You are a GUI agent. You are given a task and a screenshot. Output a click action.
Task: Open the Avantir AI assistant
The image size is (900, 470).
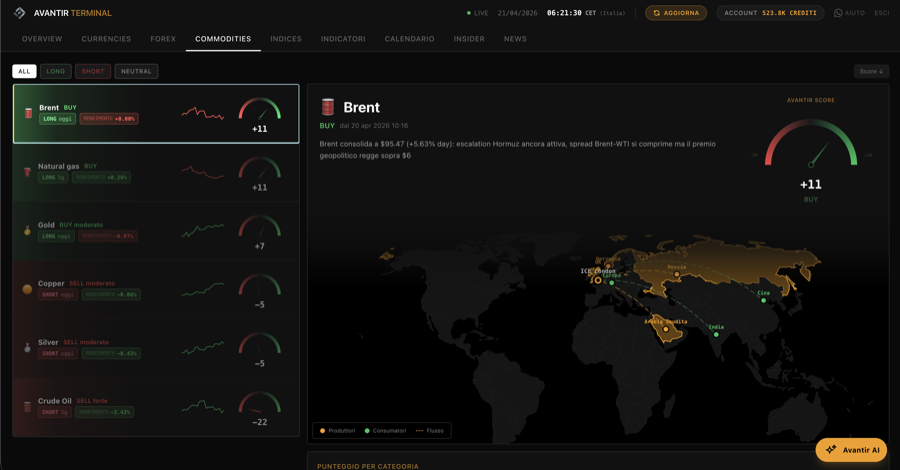tap(851, 450)
